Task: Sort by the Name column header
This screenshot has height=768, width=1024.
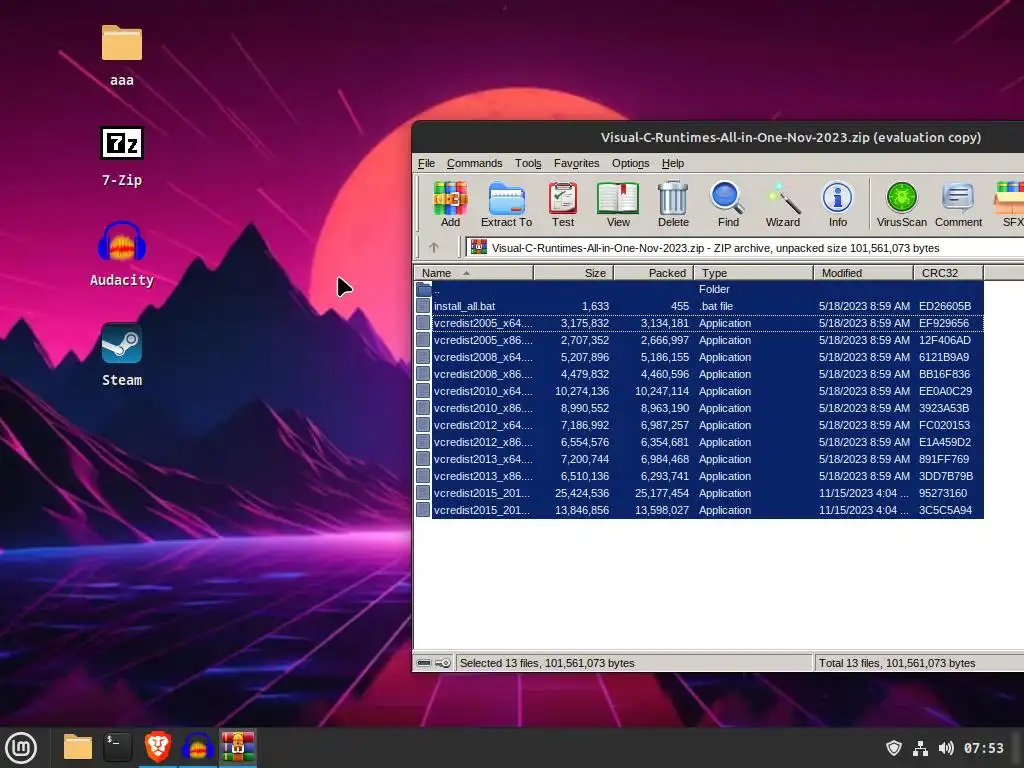Action: pyautogui.click(x=473, y=273)
